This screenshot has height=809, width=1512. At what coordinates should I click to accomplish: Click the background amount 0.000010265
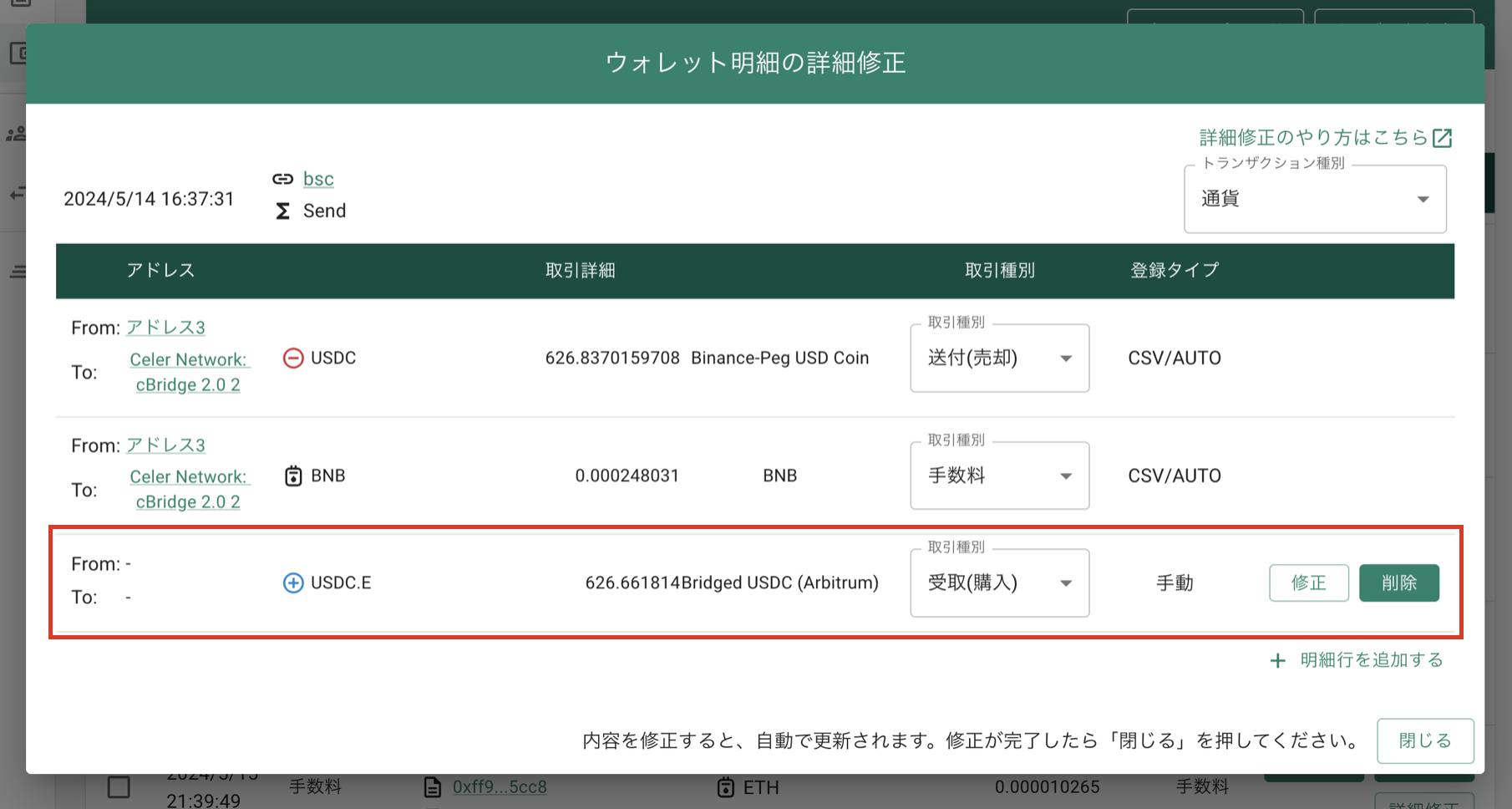[1047, 787]
